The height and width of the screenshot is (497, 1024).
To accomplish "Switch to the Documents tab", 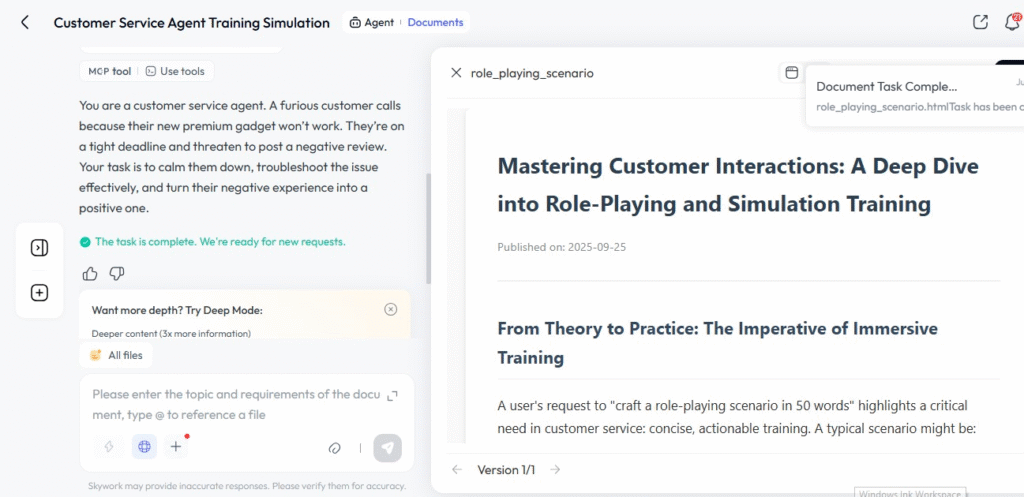I will click(x=435, y=22).
